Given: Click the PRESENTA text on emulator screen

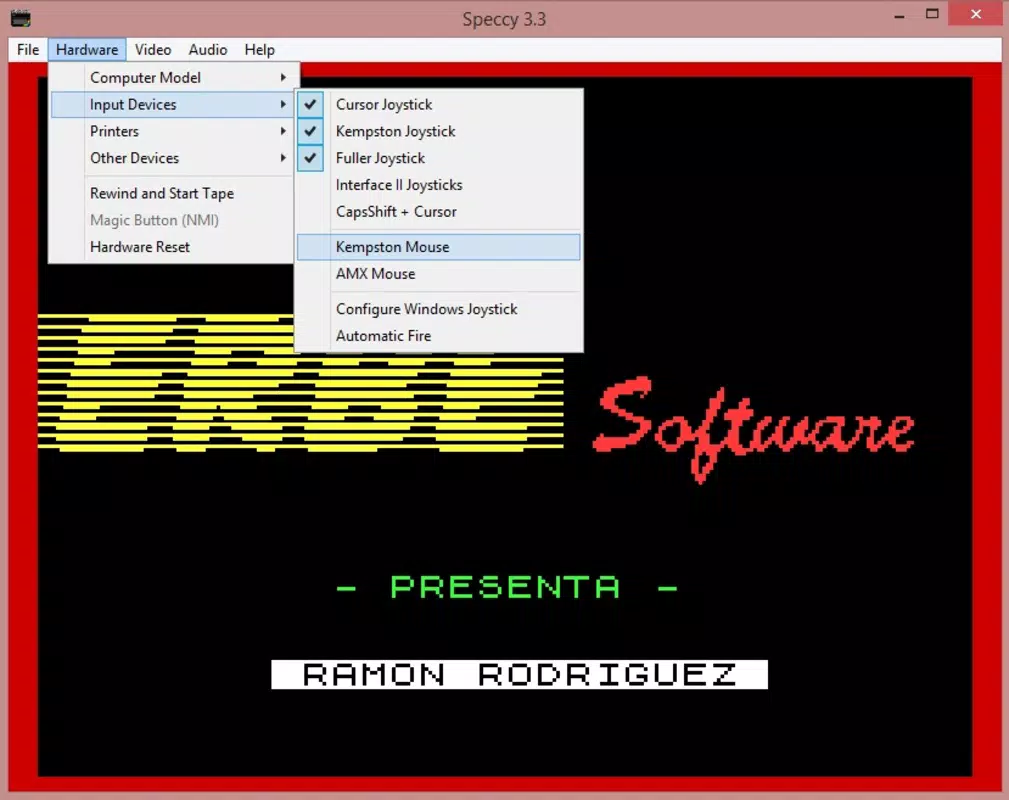Looking at the screenshot, I should [506, 587].
